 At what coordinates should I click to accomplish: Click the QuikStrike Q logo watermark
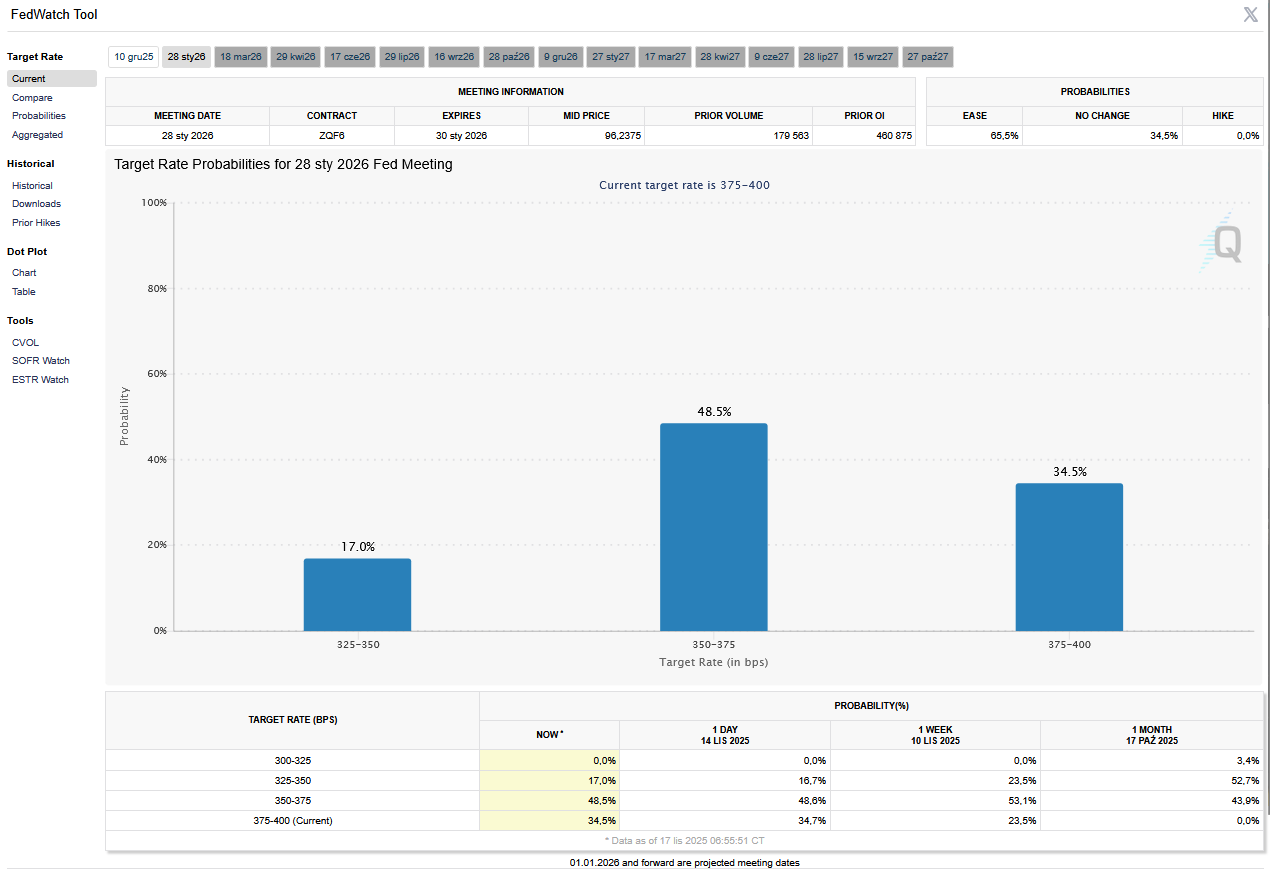pyautogui.click(x=1222, y=242)
